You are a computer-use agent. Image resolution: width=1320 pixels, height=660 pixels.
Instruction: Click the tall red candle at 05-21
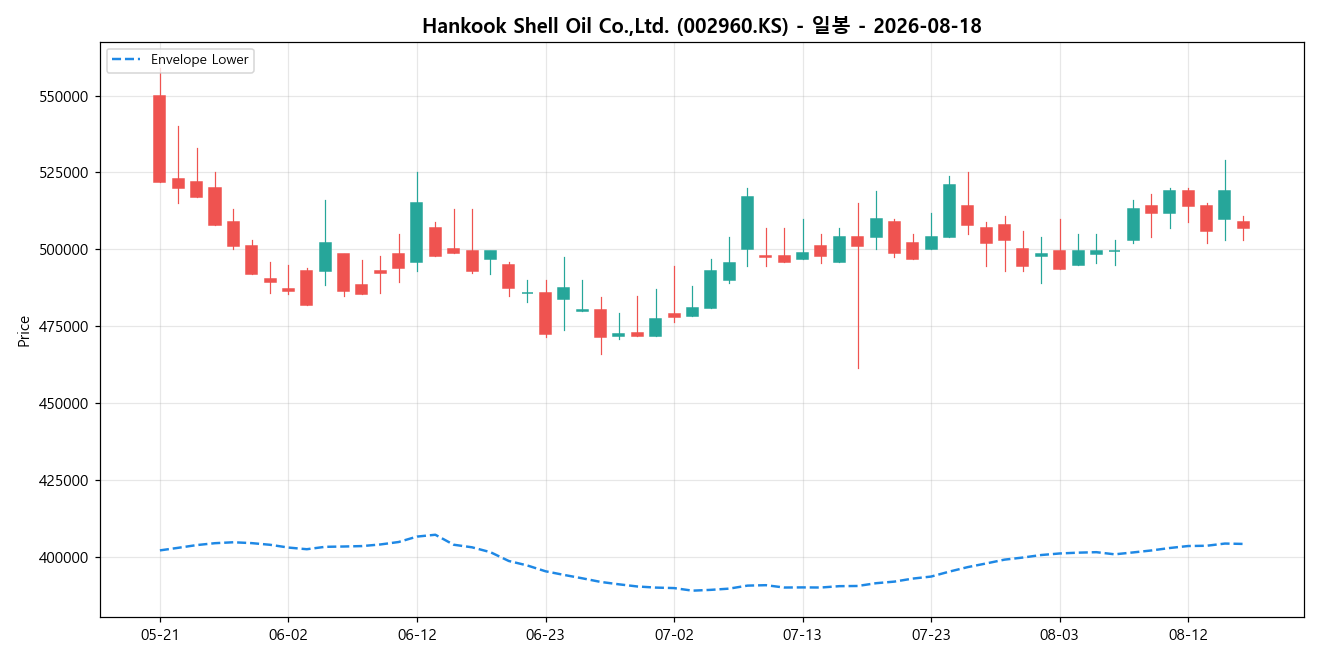click(x=160, y=139)
